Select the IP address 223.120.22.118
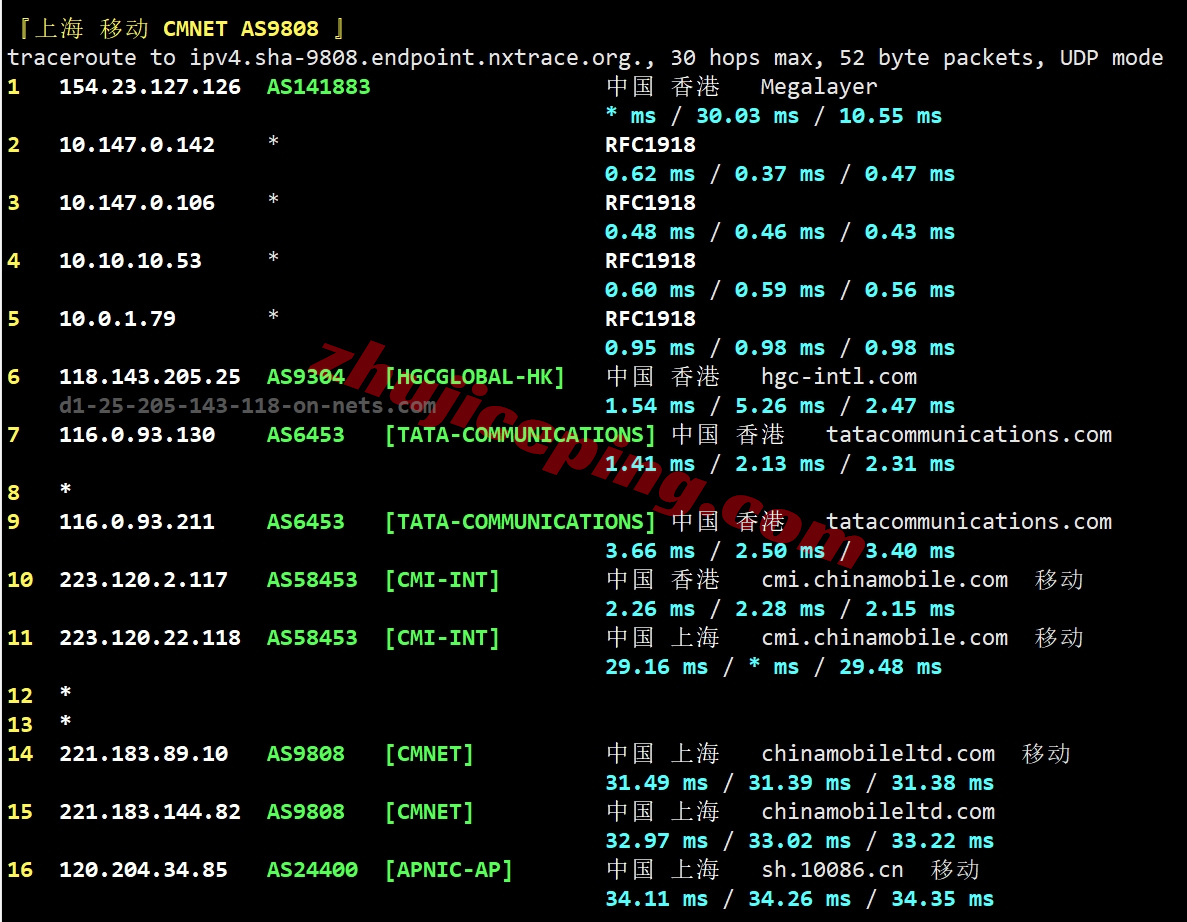This screenshot has height=922, width=1187. [150, 638]
